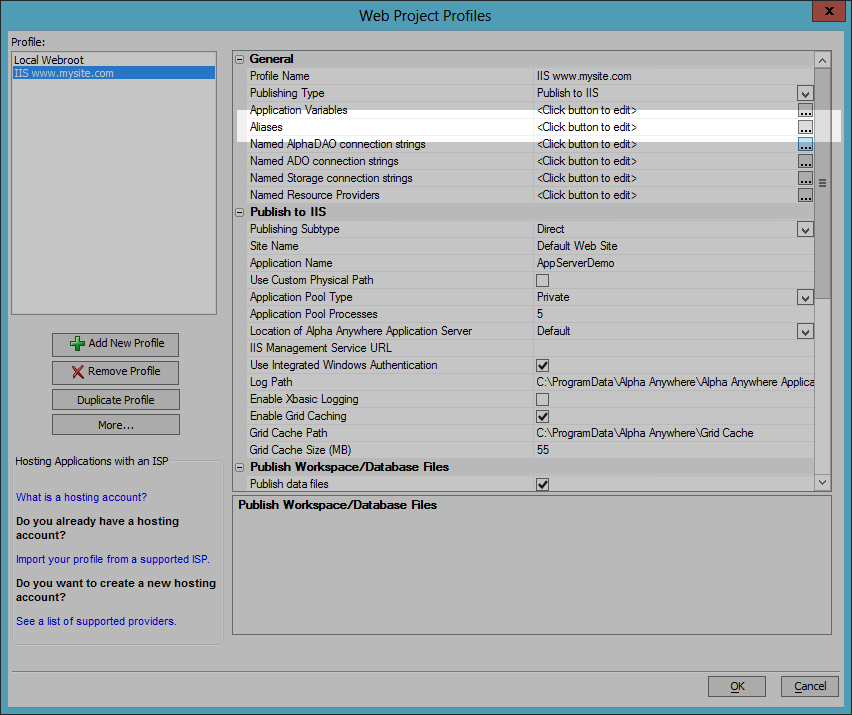The width and height of the screenshot is (852, 715).
Task: Click 'See a list of supported providers' link
Action: point(96,621)
